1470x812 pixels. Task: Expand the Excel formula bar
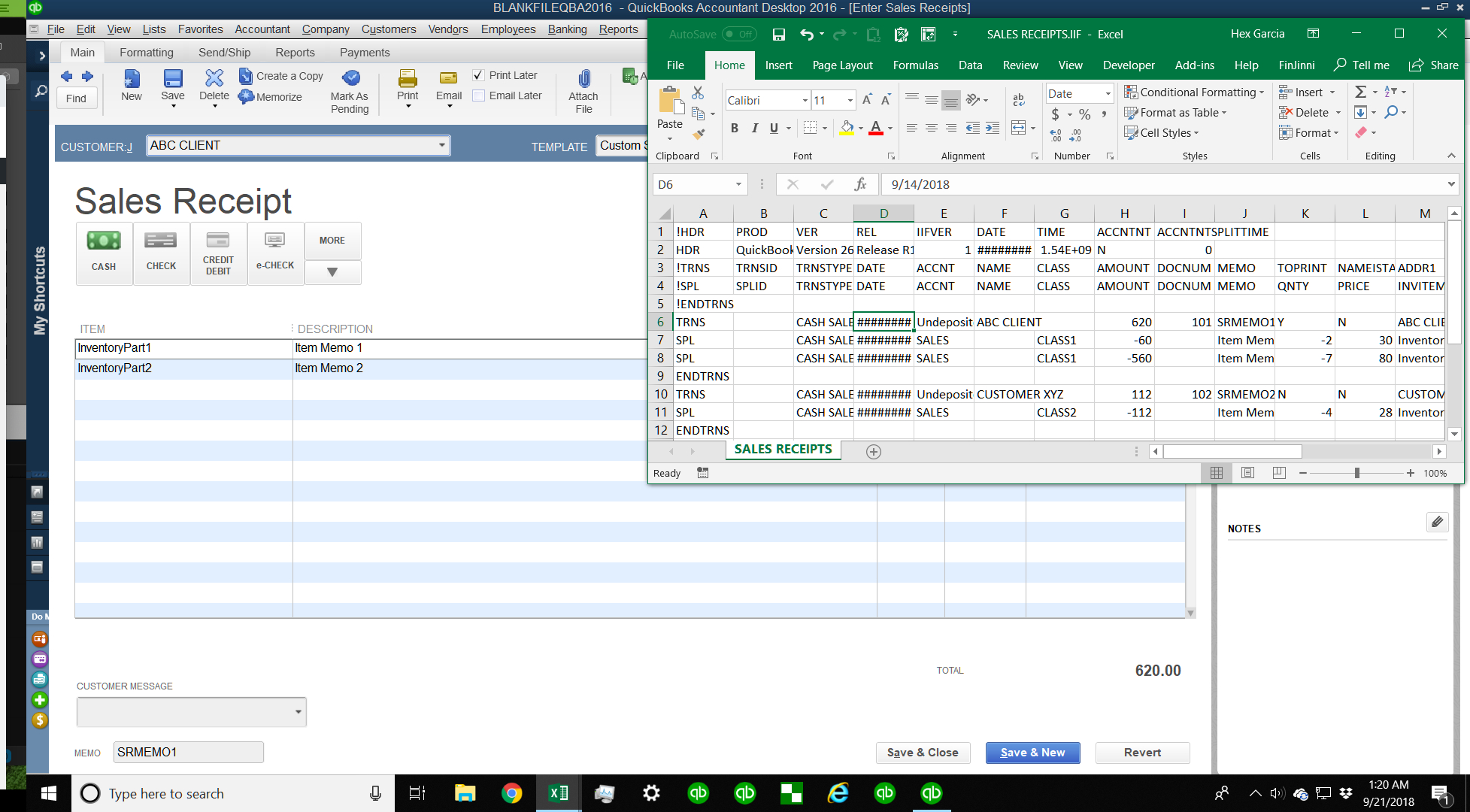pyautogui.click(x=1451, y=184)
